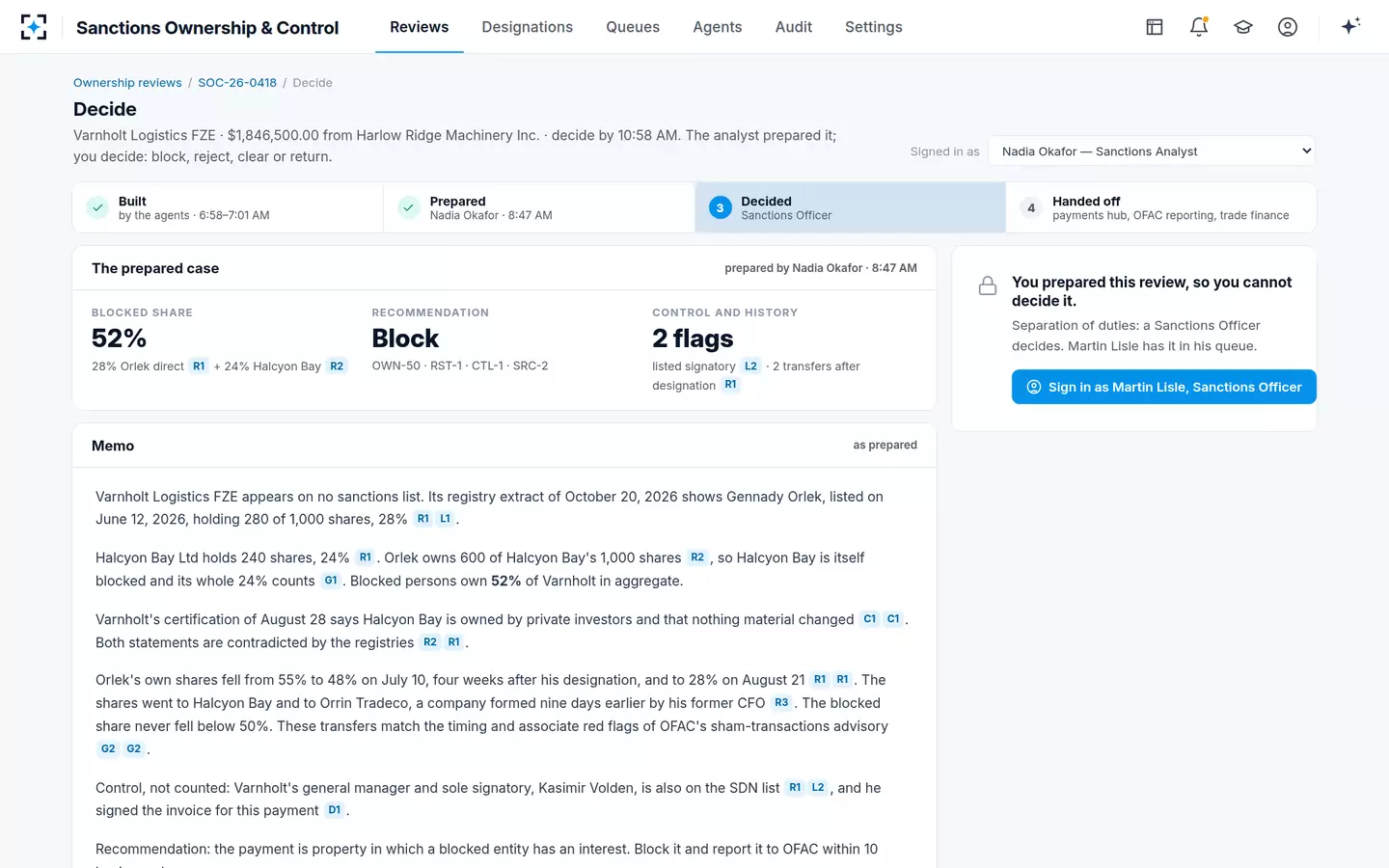Open the G1 citation after 'whole 24% counts'
This screenshot has width=1389, height=868.
click(x=331, y=581)
